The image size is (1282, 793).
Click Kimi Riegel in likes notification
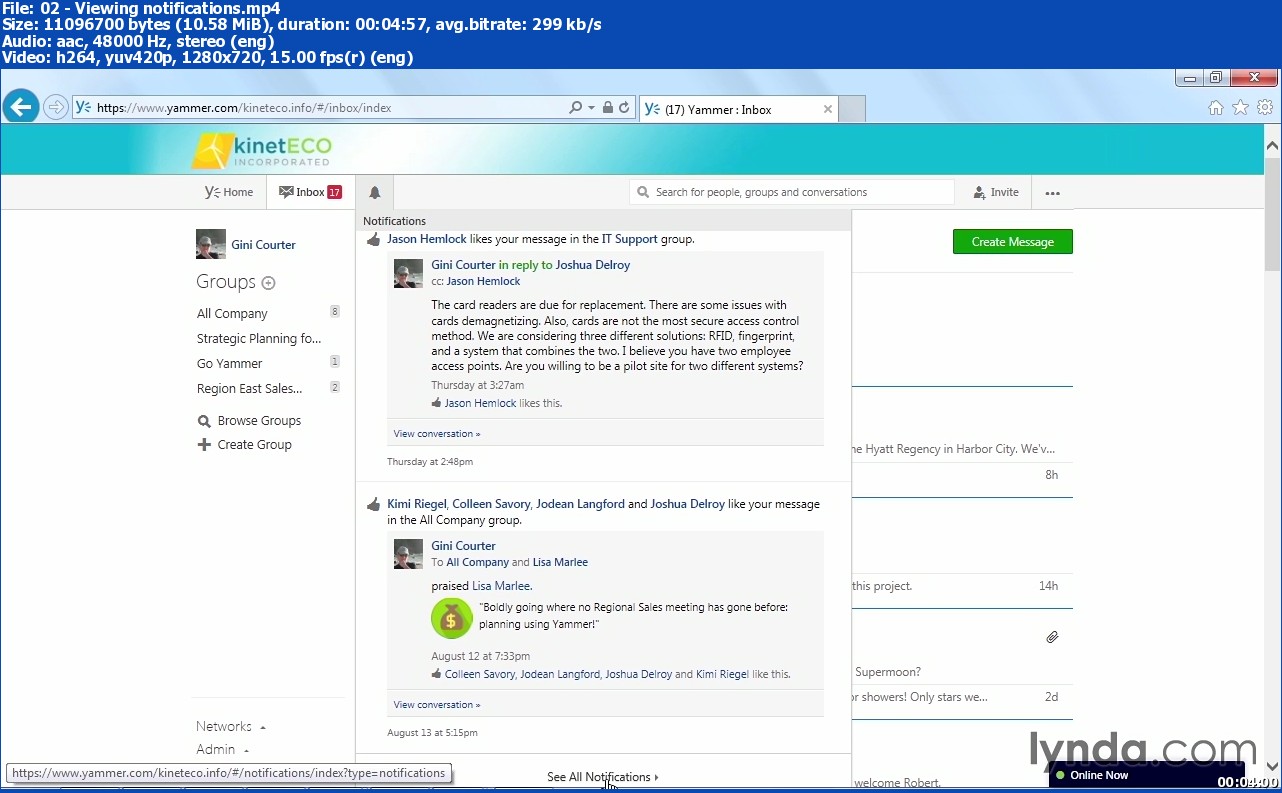(x=416, y=504)
